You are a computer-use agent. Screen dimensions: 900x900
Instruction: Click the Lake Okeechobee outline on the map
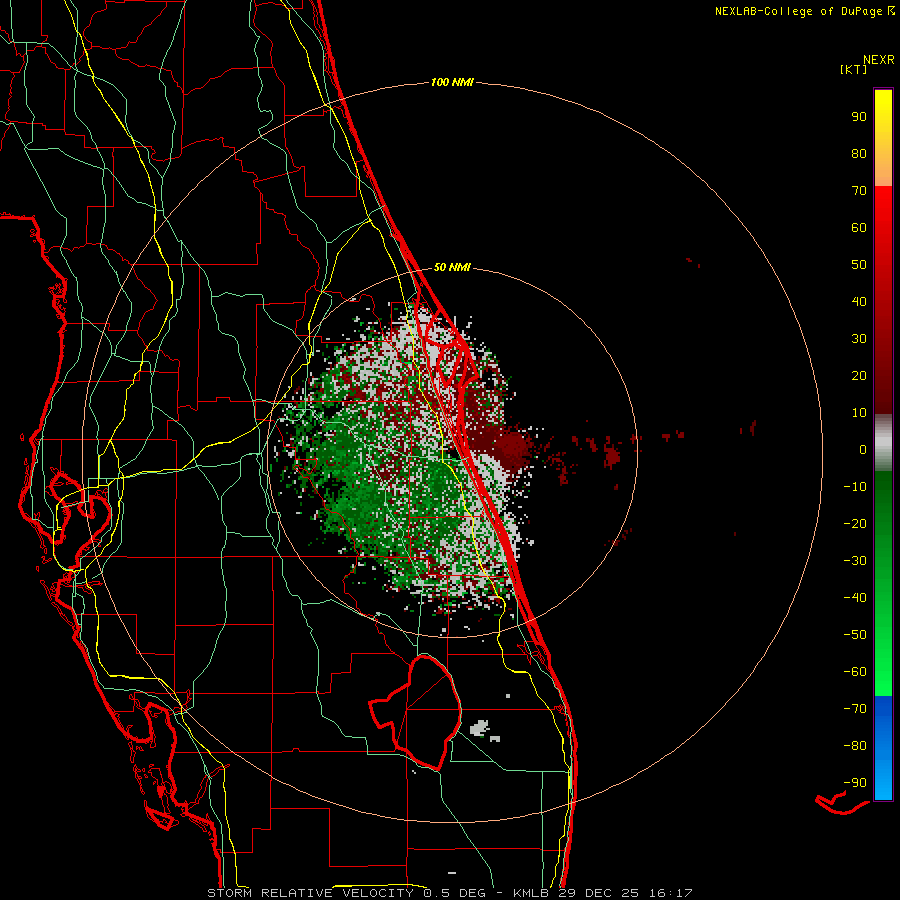[415, 712]
